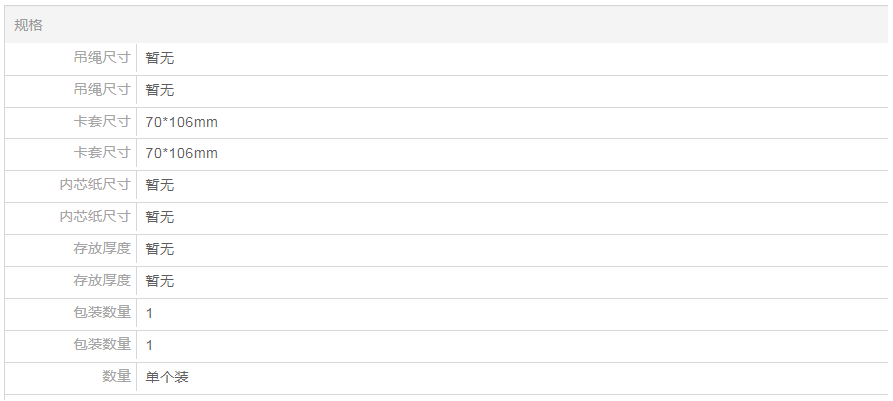
Task: Click the first 吊绳尺寸 label
Action: tap(102, 58)
